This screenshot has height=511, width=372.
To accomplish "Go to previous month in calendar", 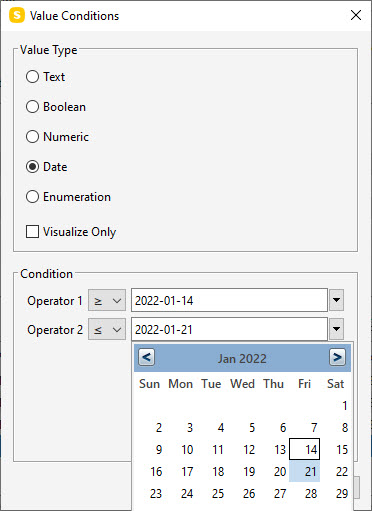I will [146, 357].
